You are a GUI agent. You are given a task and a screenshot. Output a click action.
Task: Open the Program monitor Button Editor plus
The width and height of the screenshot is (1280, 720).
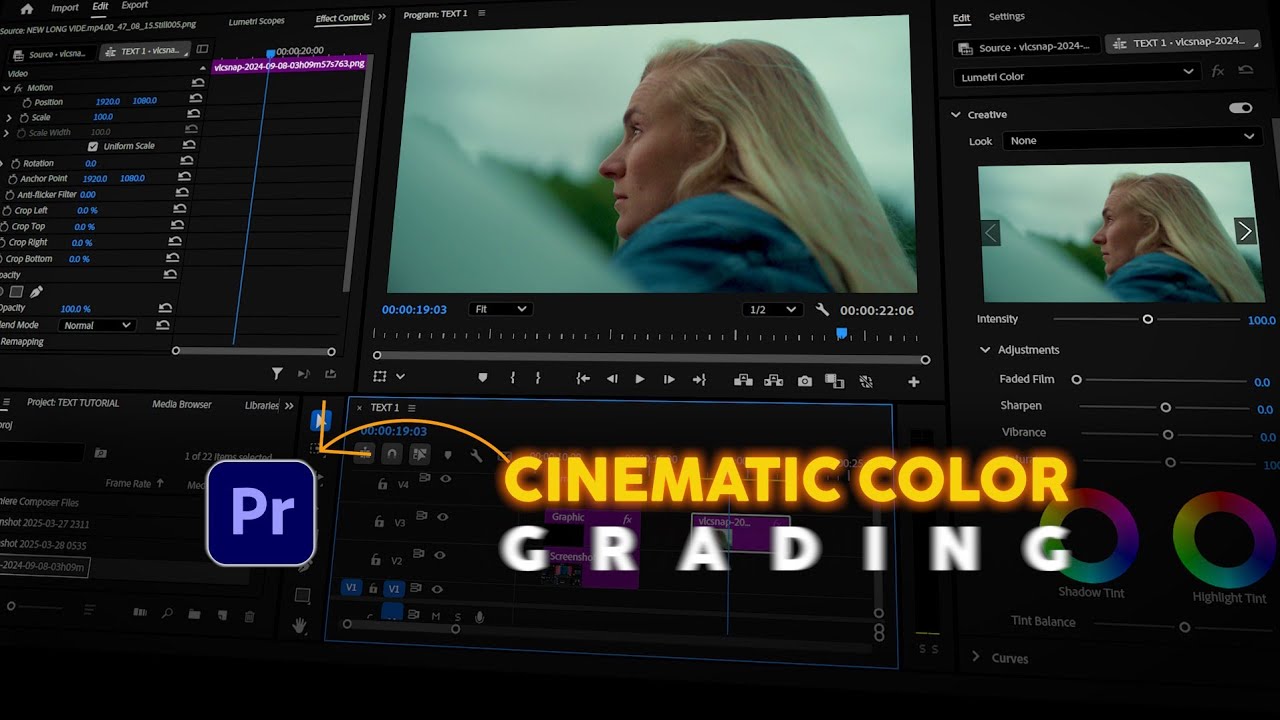[x=913, y=382]
